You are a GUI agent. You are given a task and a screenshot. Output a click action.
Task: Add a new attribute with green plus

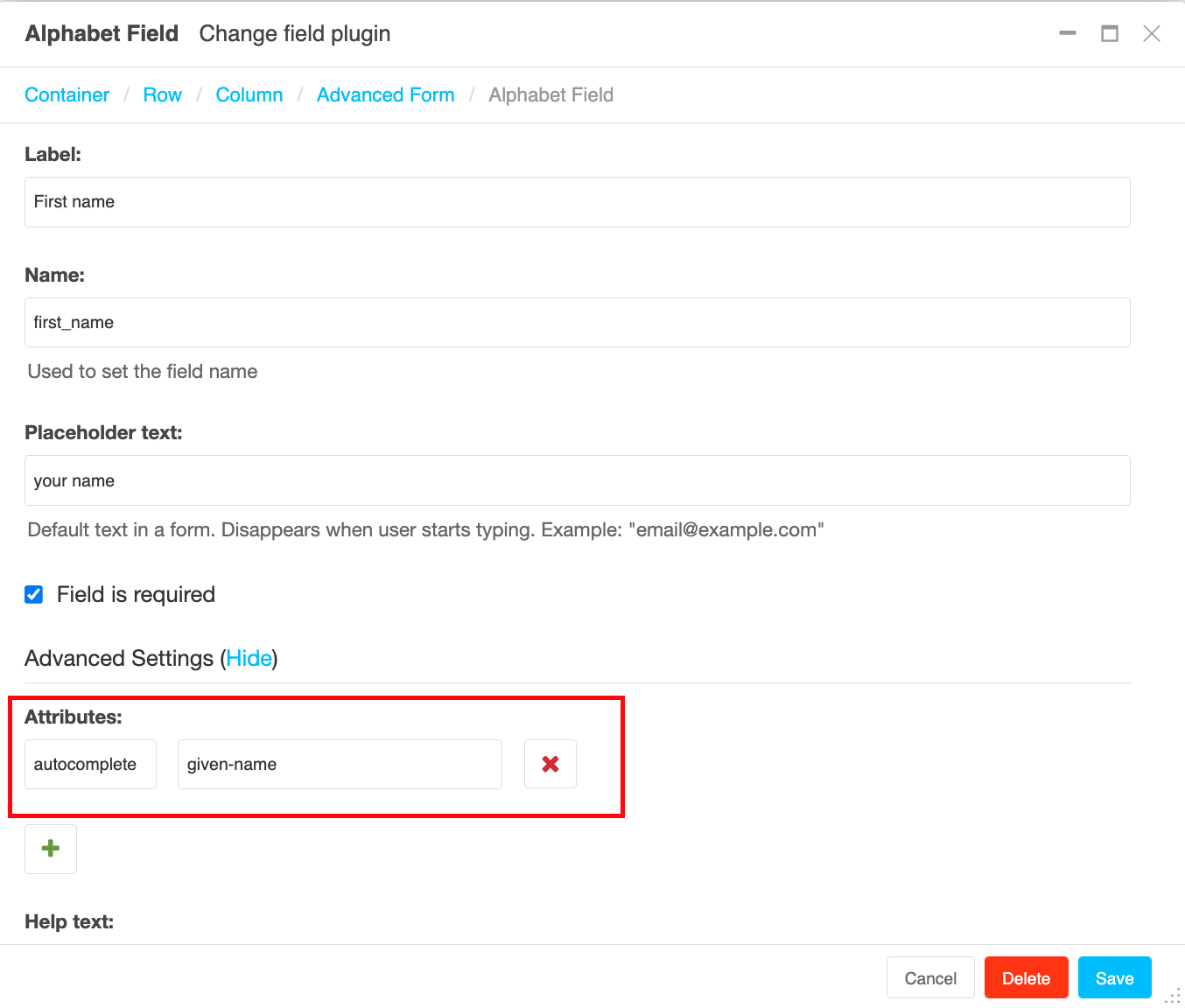pyautogui.click(x=51, y=849)
